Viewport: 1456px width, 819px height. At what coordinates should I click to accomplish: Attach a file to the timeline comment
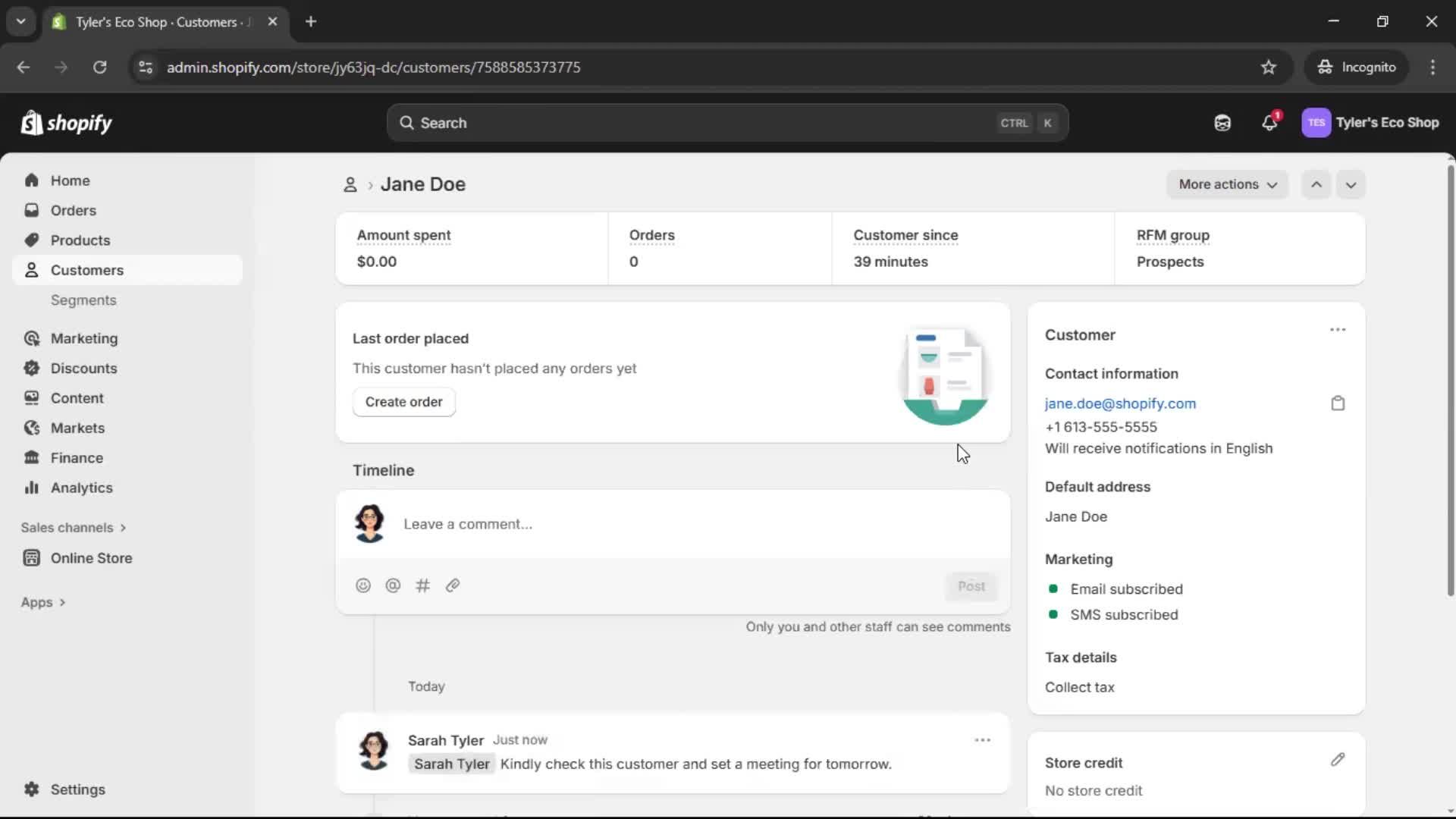453,585
